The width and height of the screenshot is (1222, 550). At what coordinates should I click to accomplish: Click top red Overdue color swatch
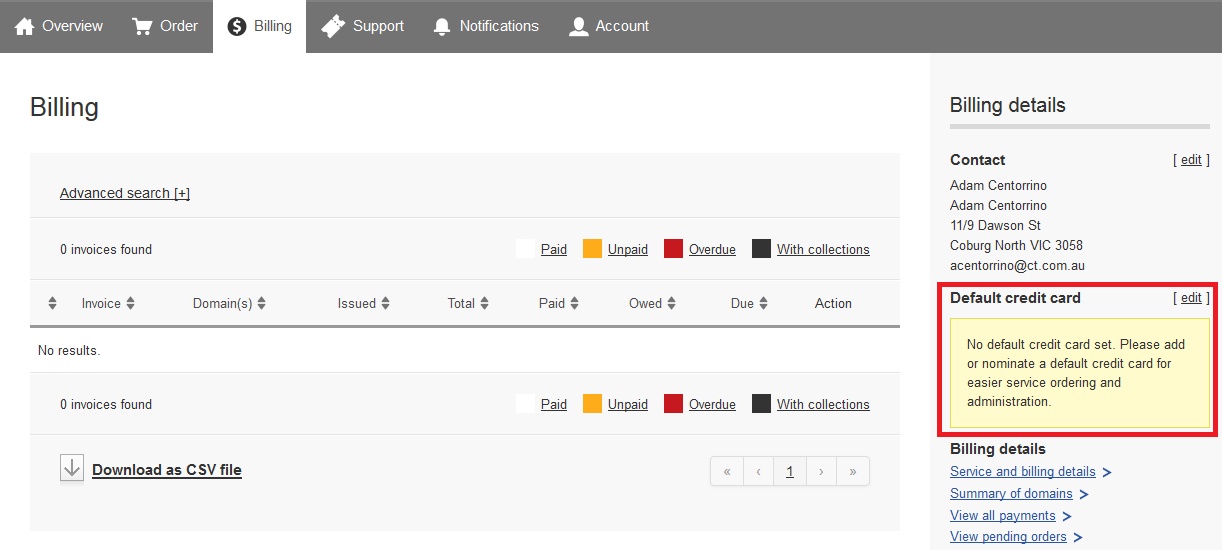(x=673, y=249)
